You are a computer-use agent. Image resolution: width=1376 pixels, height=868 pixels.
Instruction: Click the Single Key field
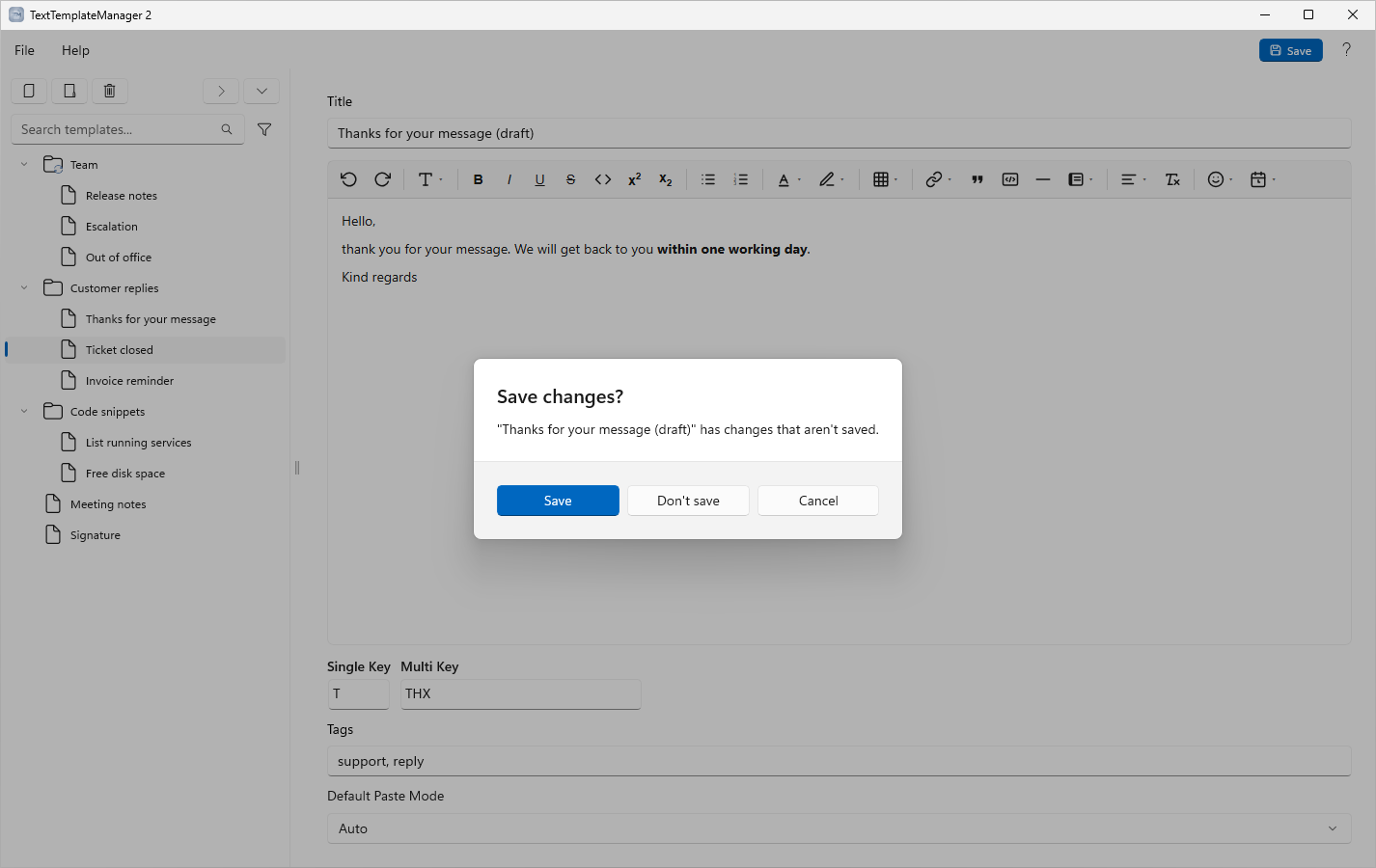(358, 693)
